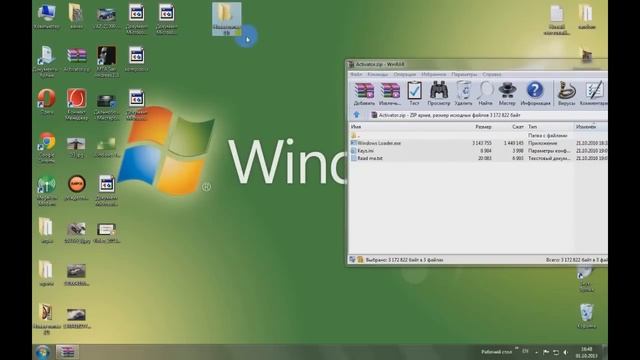Click the status bar icon left of Выбрано
This screenshot has height=360, width=640.
click(353, 260)
